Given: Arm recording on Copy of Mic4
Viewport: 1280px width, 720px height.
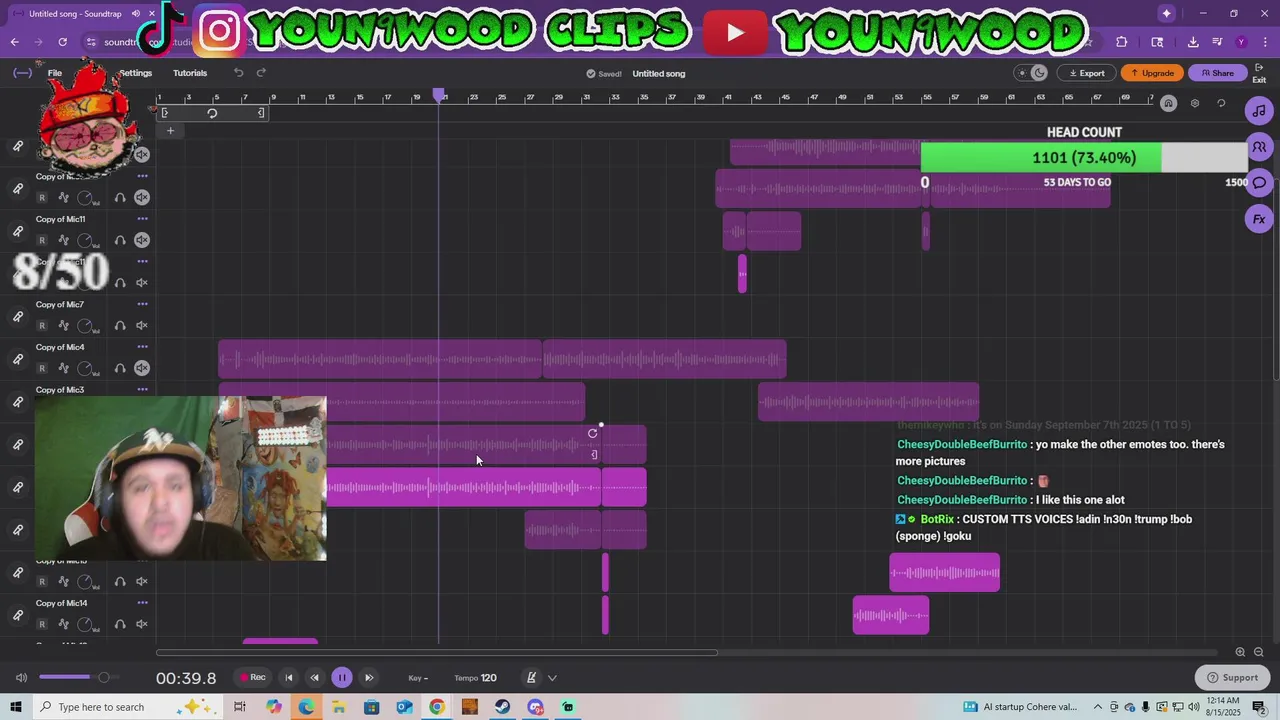Looking at the screenshot, I should 42,368.
